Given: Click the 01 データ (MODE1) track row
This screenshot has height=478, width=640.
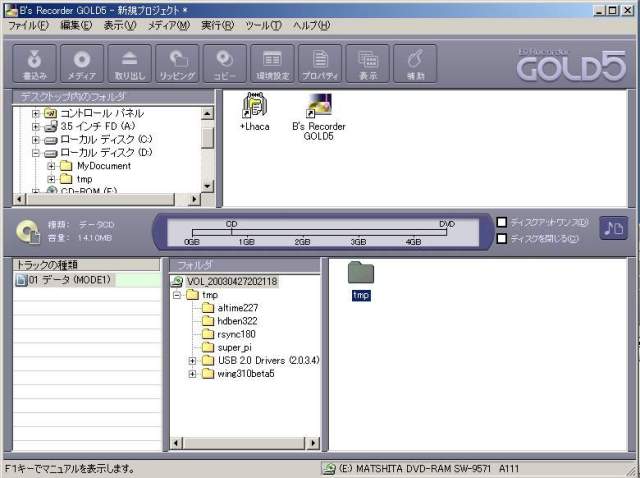Looking at the screenshot, I should pos(87,280).
